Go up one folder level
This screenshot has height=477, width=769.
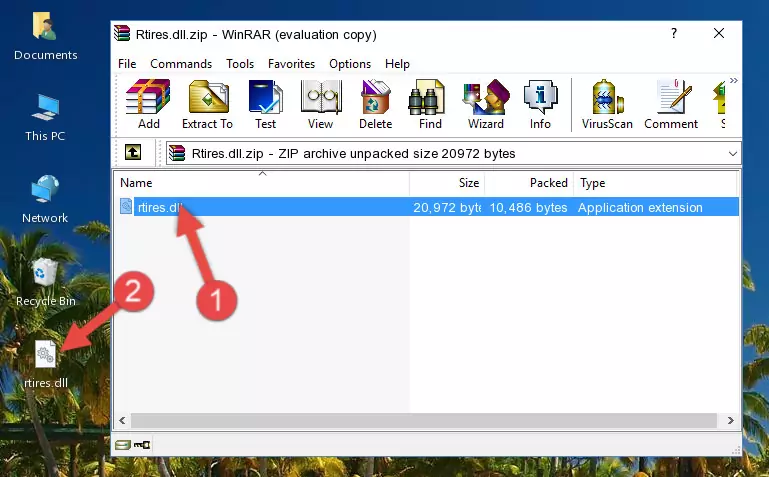tap(132, 152)
